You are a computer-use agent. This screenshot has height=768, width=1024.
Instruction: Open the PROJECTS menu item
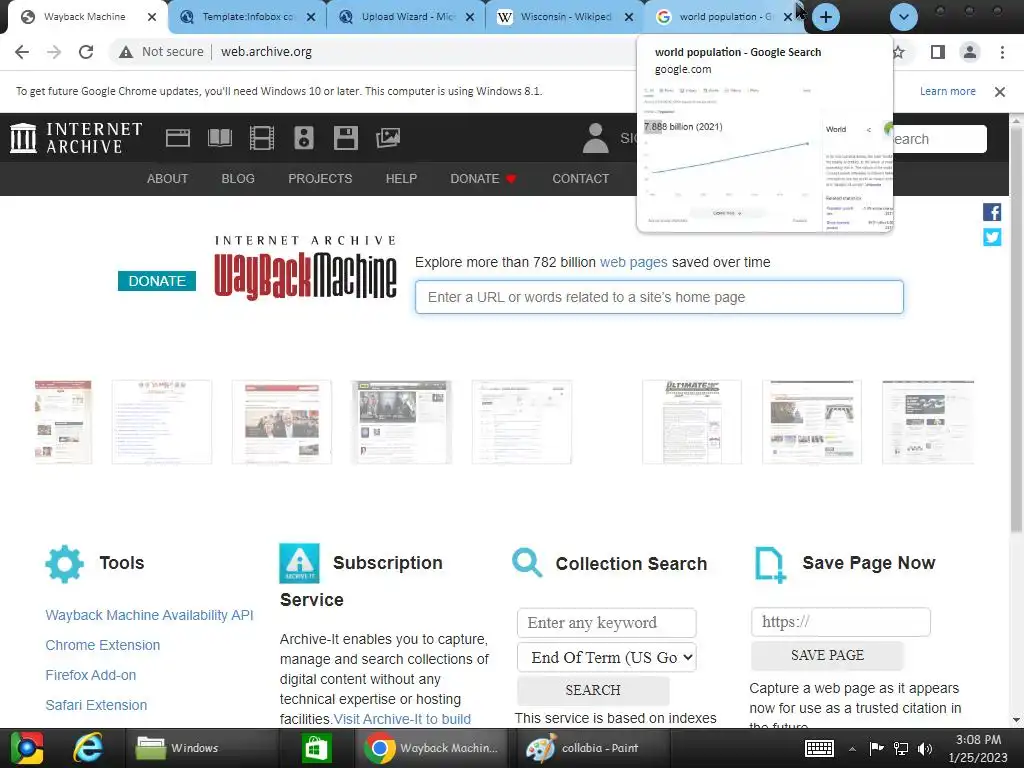[320, 178]
